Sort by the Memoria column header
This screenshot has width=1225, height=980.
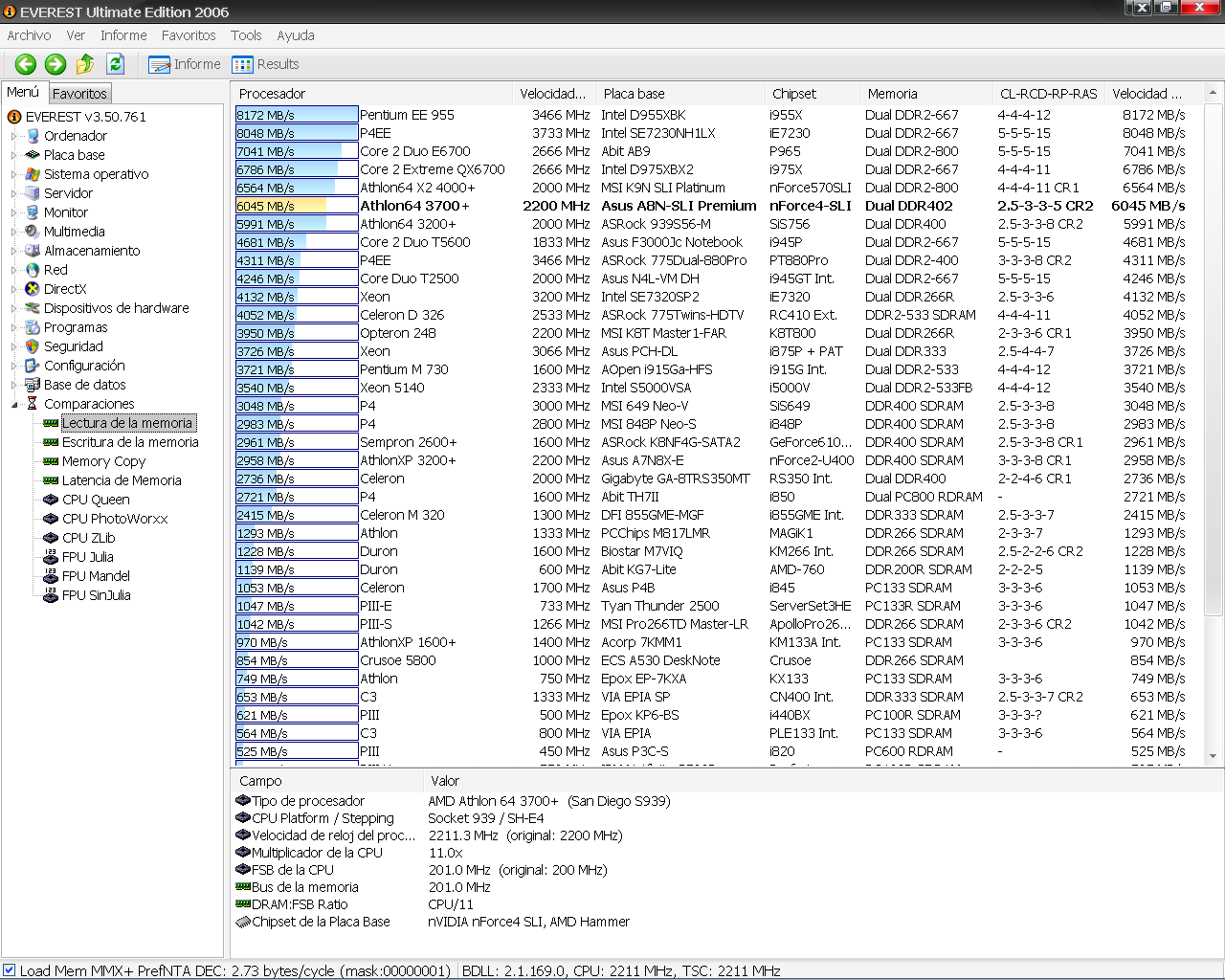[x=926, y=93]
